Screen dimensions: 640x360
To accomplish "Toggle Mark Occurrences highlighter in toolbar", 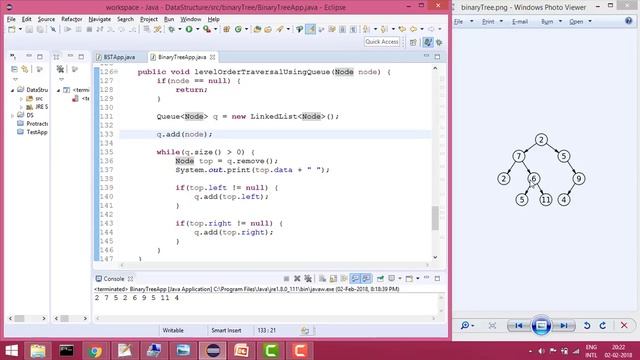I will pos(311,29).
